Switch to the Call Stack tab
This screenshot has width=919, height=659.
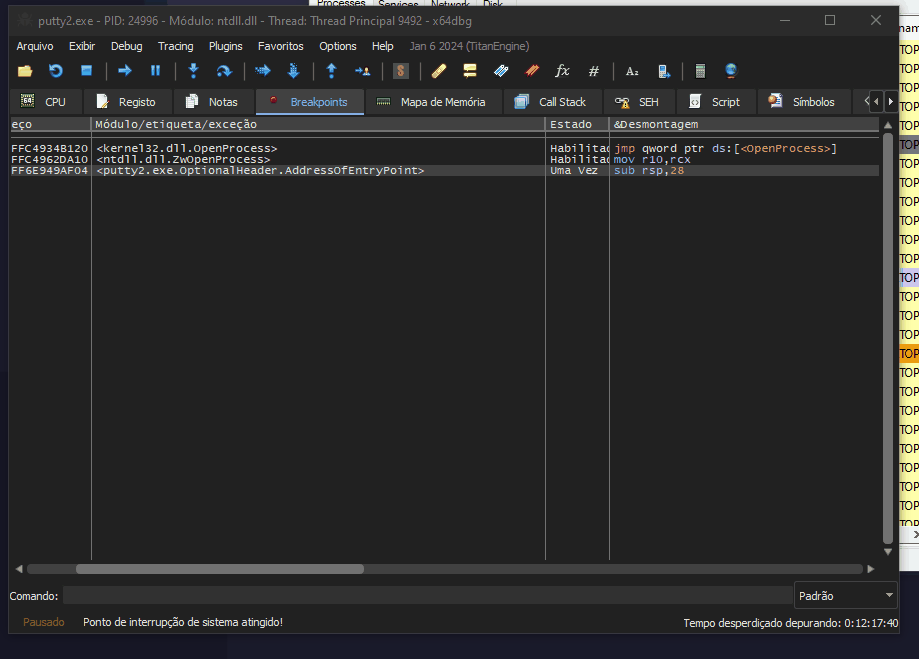[551, 102]
